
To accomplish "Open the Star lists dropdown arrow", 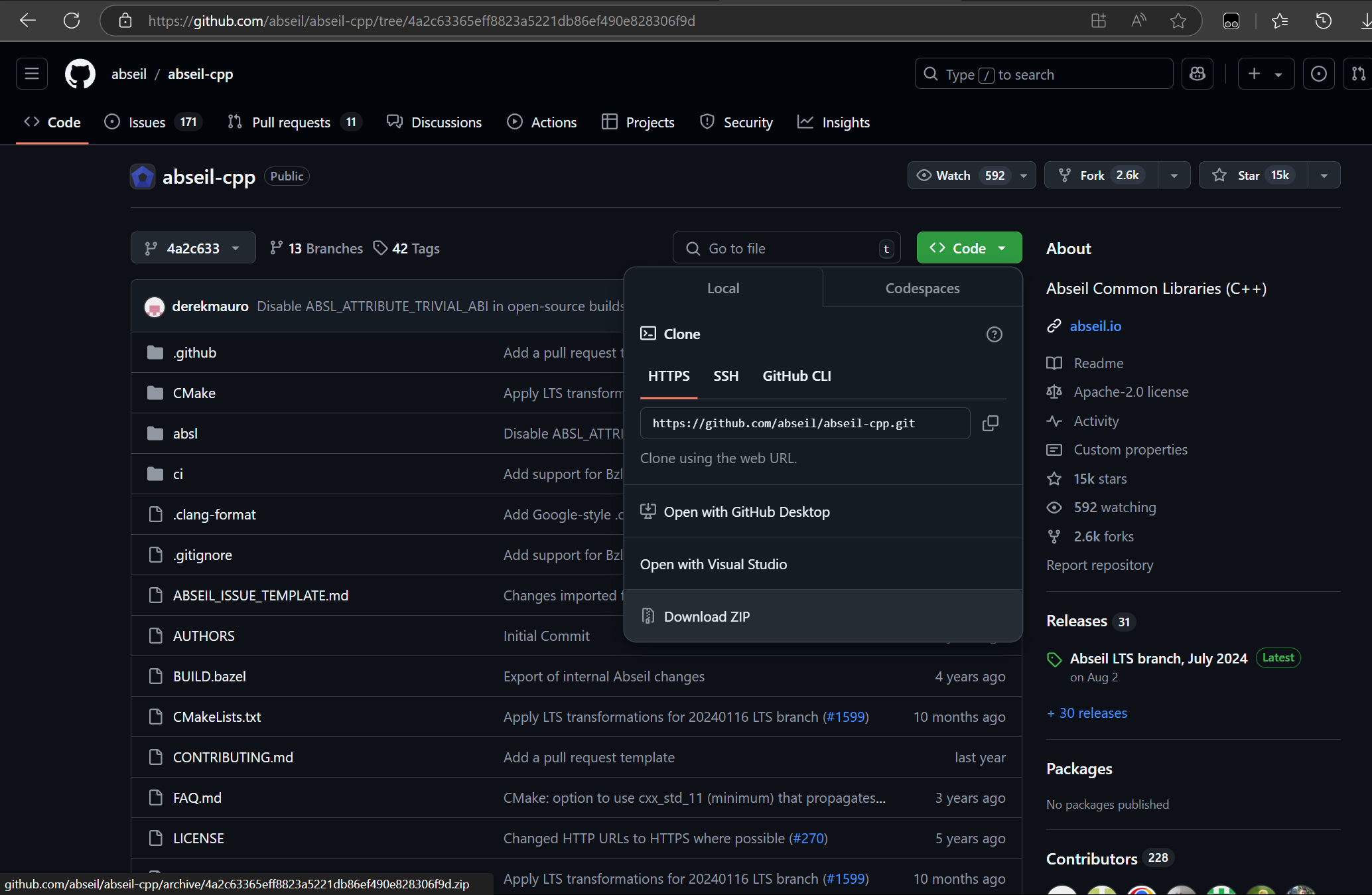I will tap(1324, 175).
